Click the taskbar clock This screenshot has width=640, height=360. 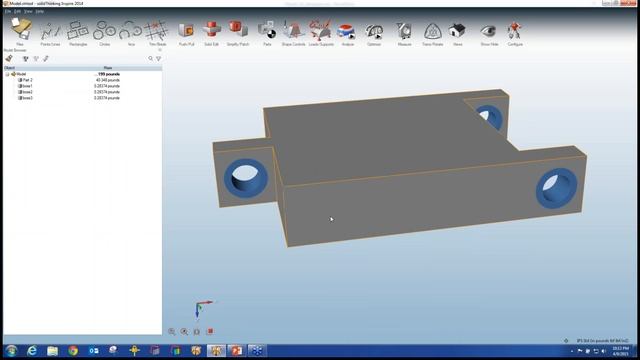[x=620, y=351]
